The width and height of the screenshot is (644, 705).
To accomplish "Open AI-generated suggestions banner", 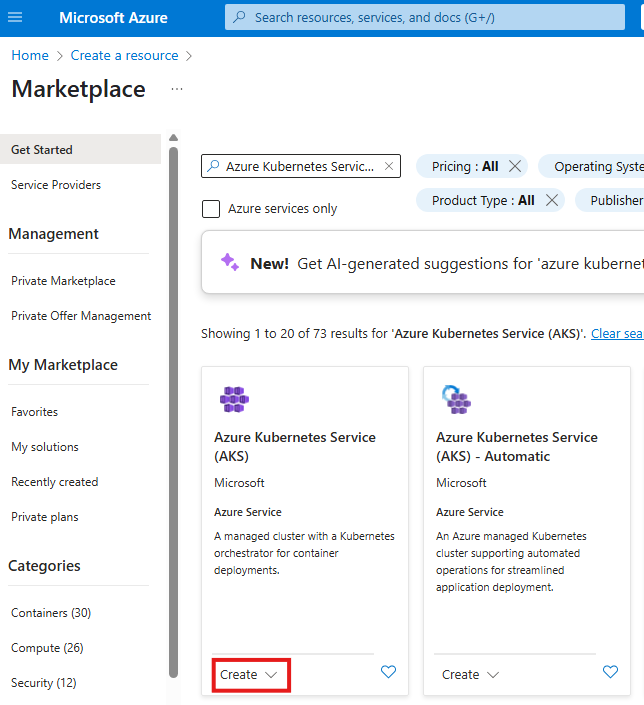I will (423, 263).
